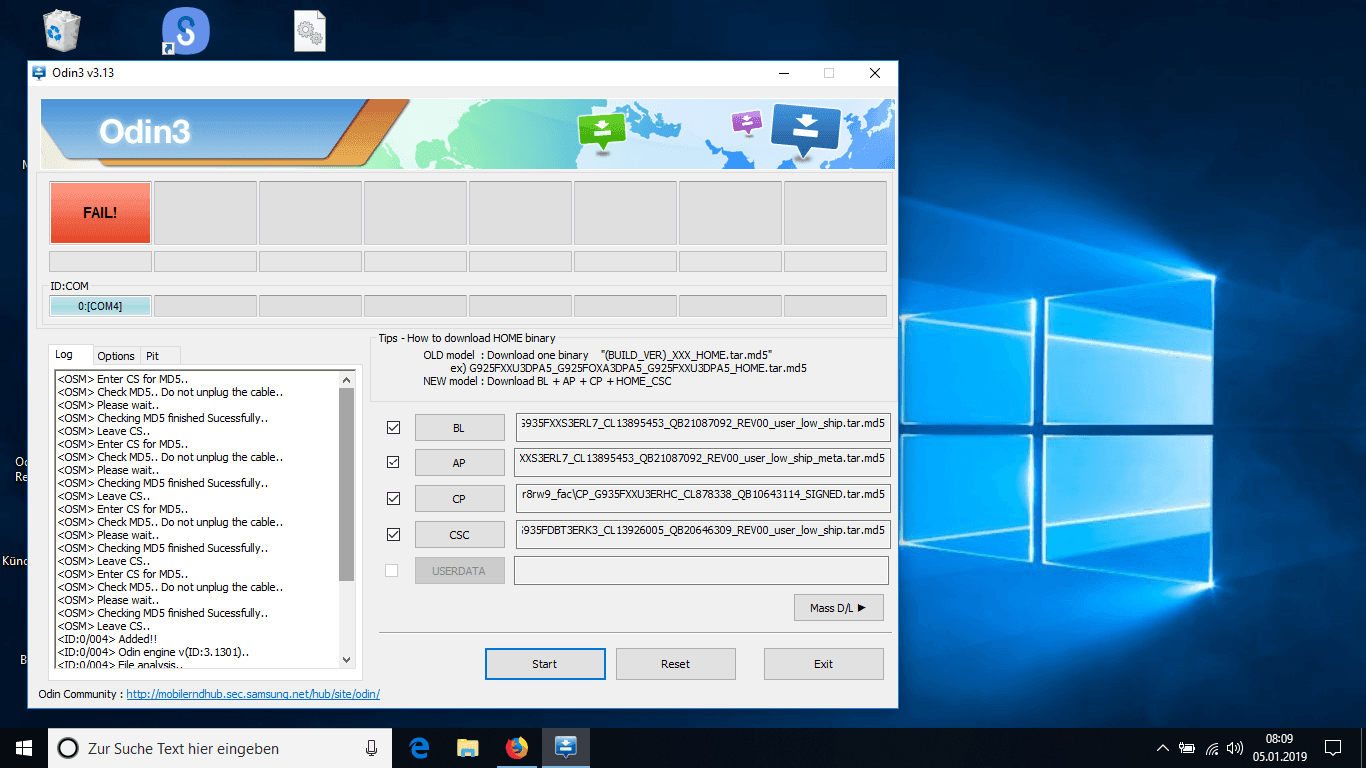The image size is (1366, 768).
Task: Click the empty USERDATA path field
Action: tap(702, 570)
